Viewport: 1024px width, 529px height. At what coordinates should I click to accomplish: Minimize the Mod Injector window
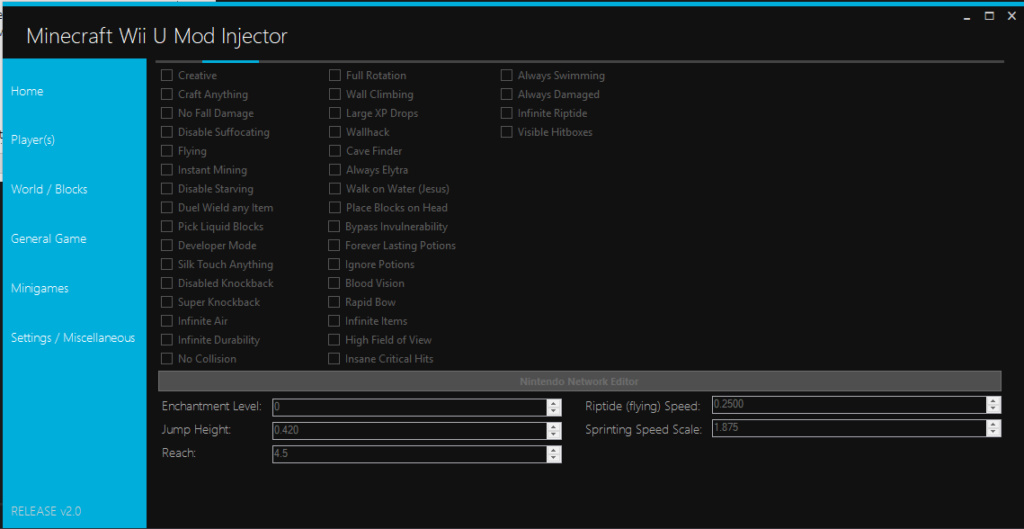pos(968,17)
